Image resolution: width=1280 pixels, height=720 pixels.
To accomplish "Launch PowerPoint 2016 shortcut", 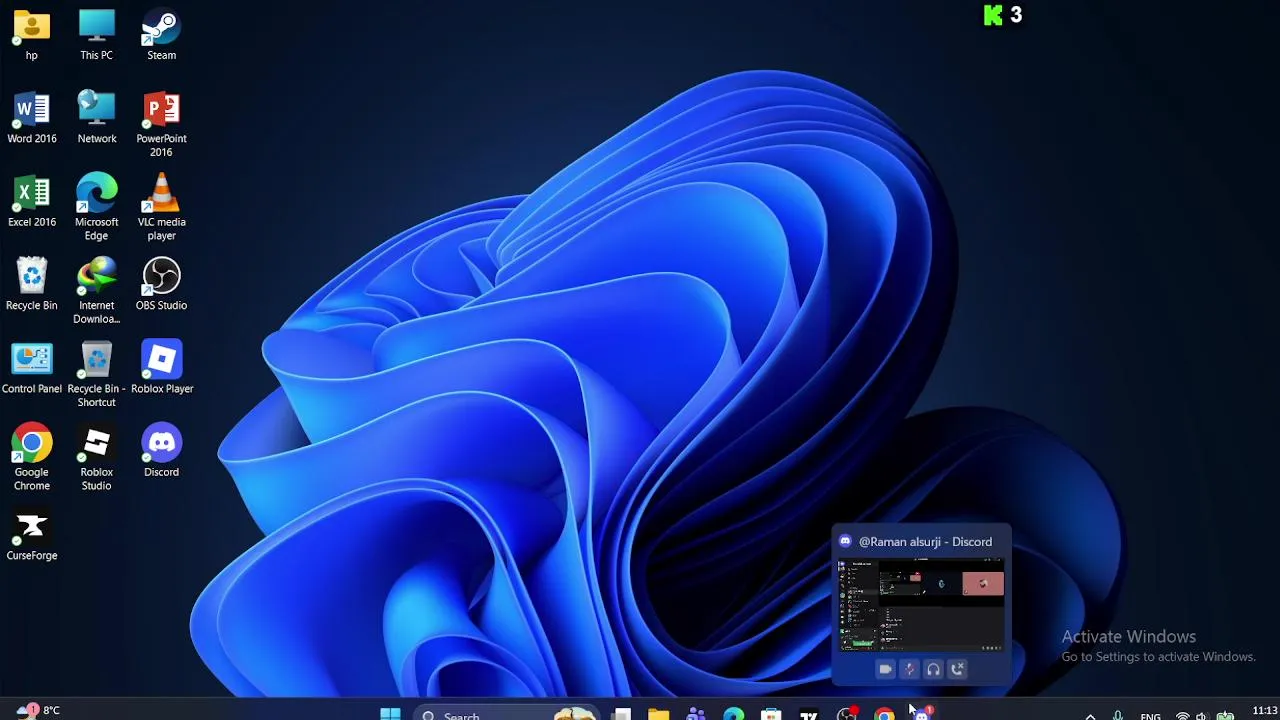I will pyautogui.click(x=161, y=124).
